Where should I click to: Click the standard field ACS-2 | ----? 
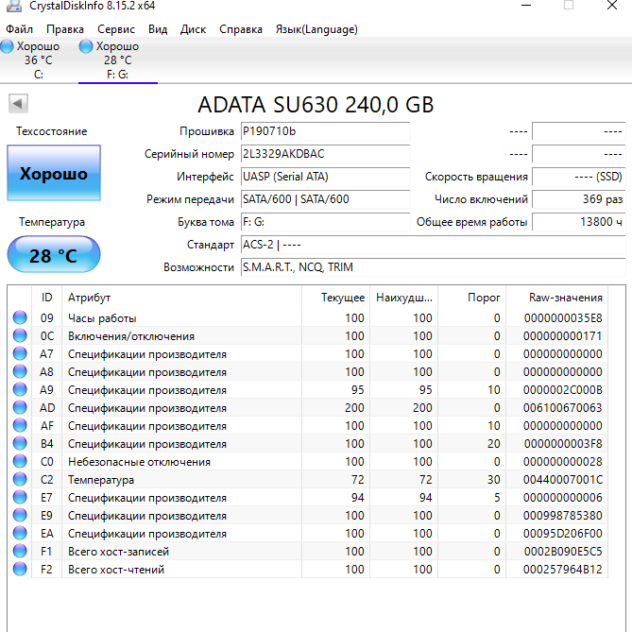pyautogui.click(x=433, y=245)
